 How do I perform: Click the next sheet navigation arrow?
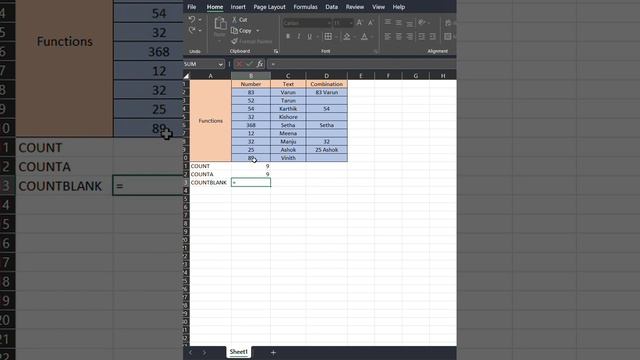click(204, 352)
